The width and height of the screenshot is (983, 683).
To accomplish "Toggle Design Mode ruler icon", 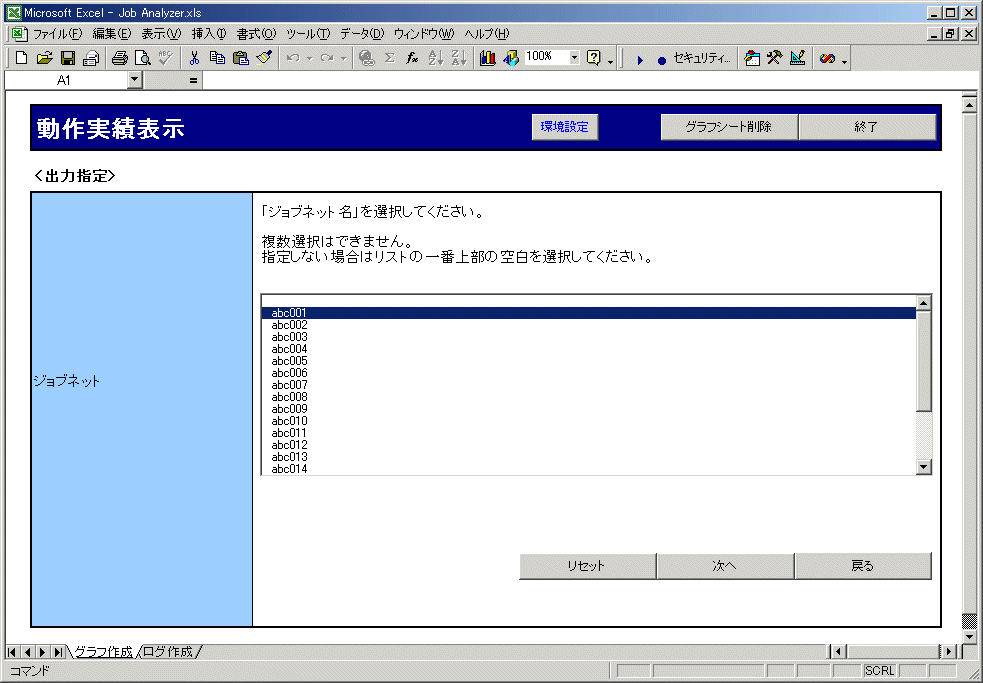I will (797, 58).
